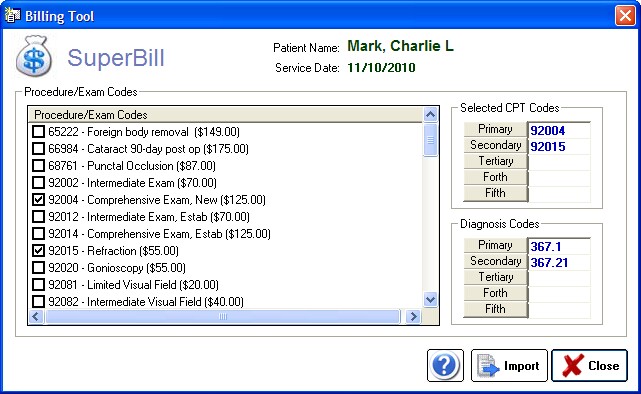Click the vertical scrollbar thumb

pyautogui.click(x=430, y=140)
